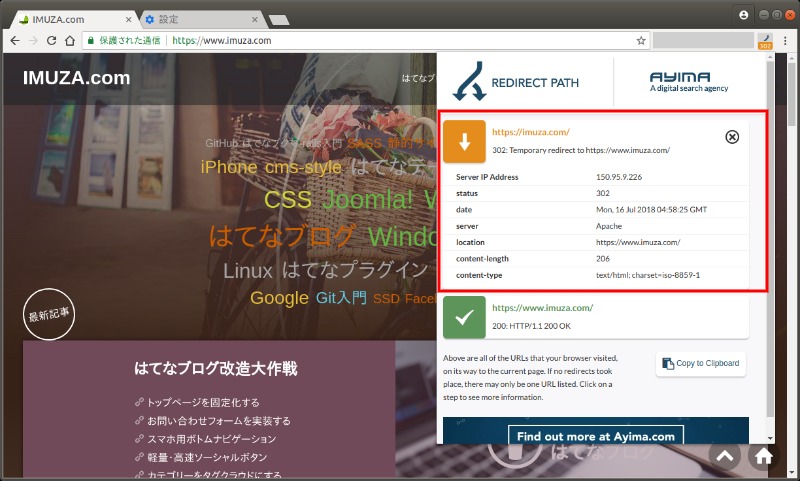Open お問い合わせフォームを実装する article link
This screenshot has height=481, width=800.
(x=219, y=421)
